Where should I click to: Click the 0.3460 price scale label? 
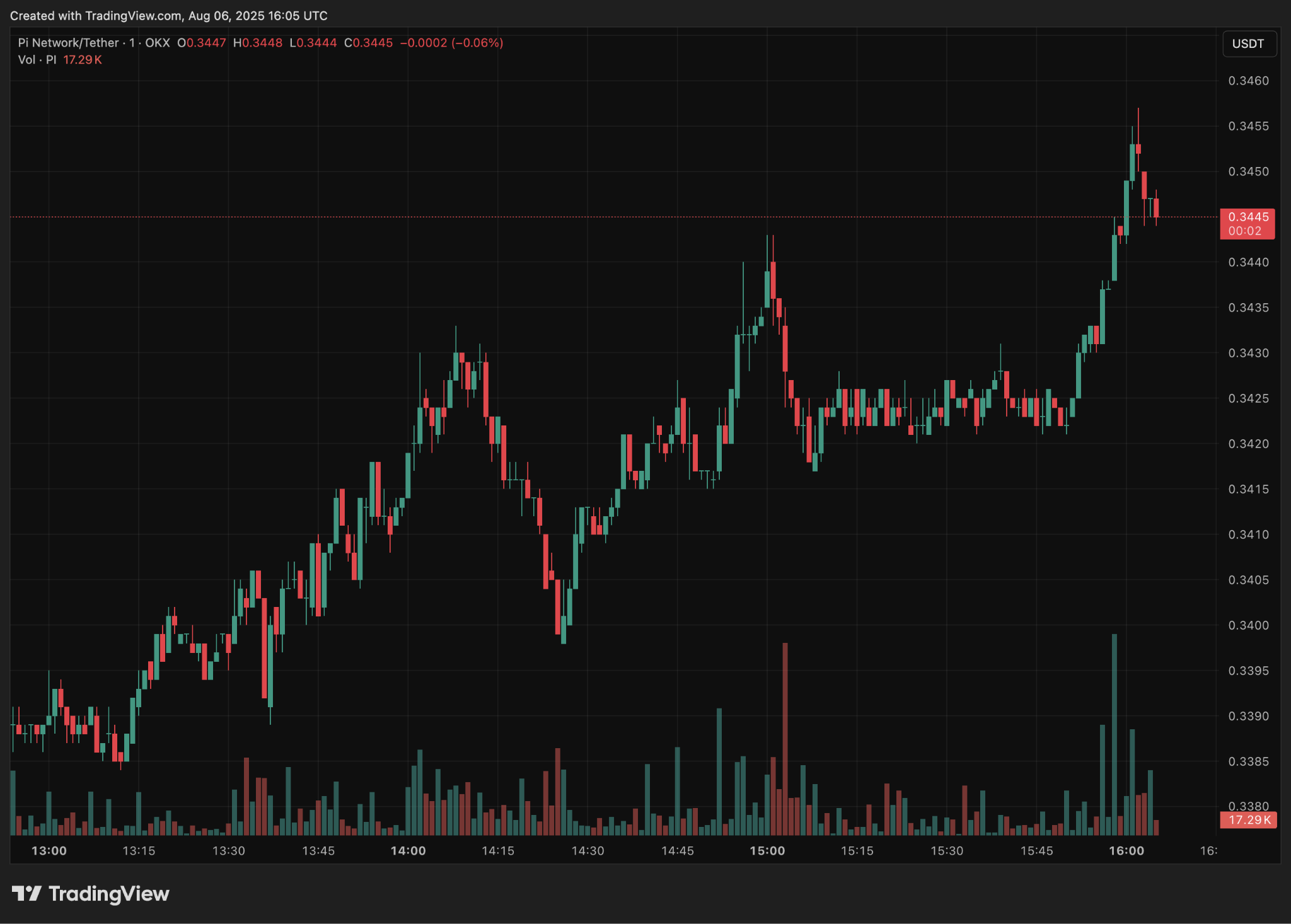pyautogui.click(x=1248, y=81)
